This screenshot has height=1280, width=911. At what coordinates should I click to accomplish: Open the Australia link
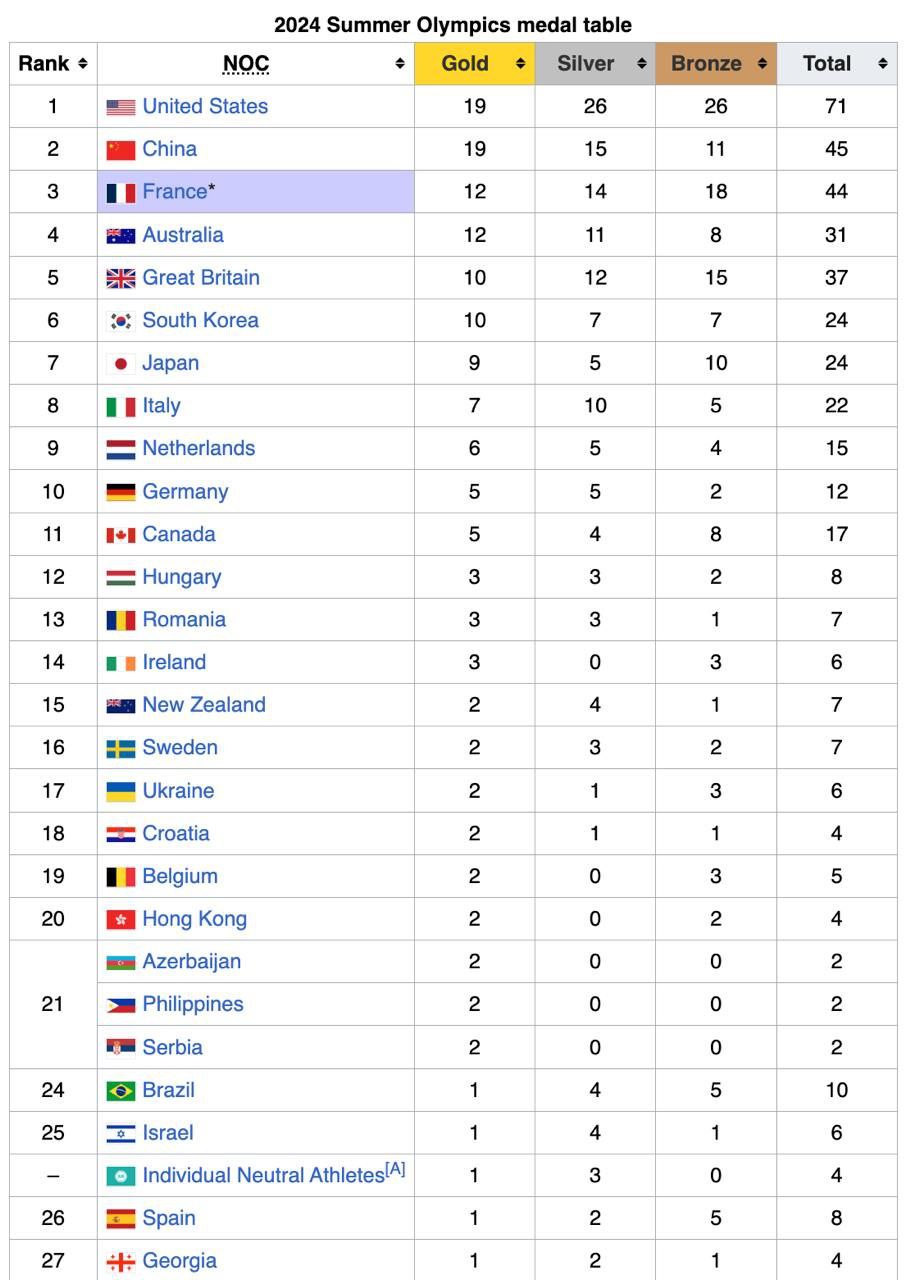tap(183, 235)
